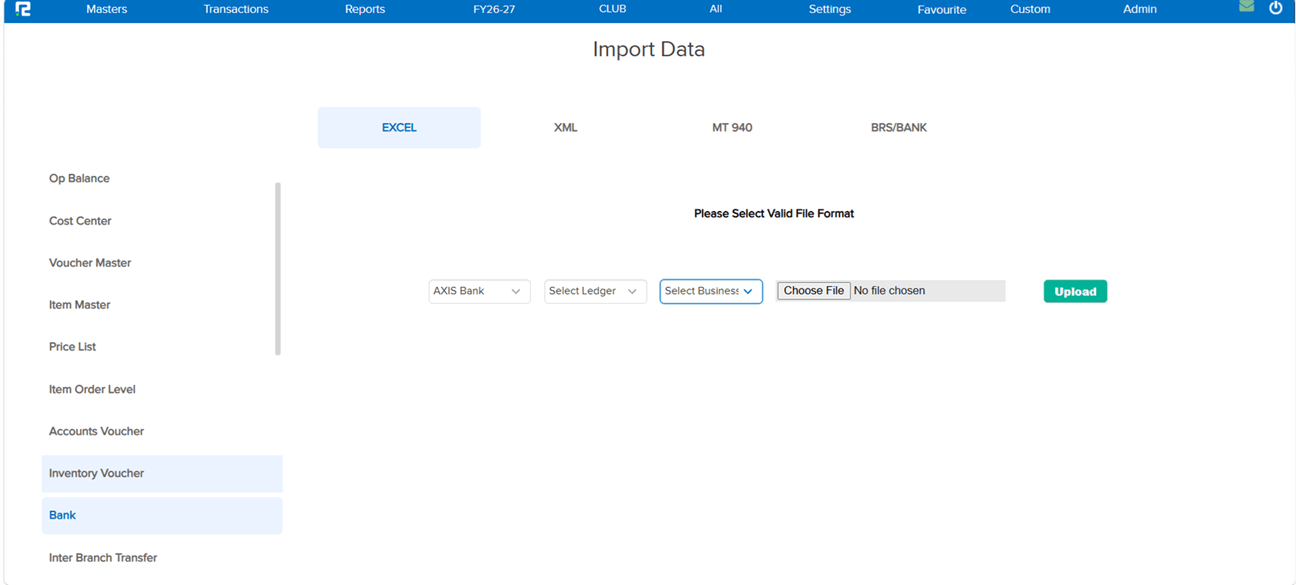Open the Admin menu
Viewport: 1296px width, 585px height.
(x=1140, y=9)
